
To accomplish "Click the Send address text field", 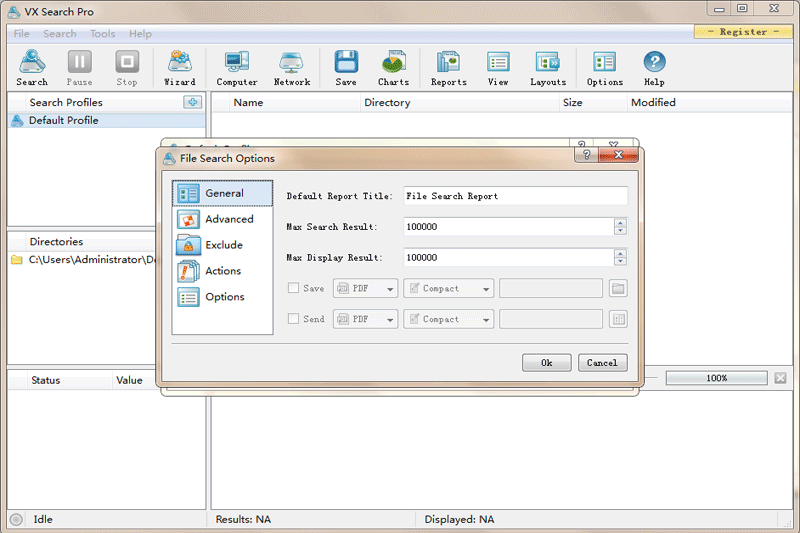I will click(x=551, y=319).
